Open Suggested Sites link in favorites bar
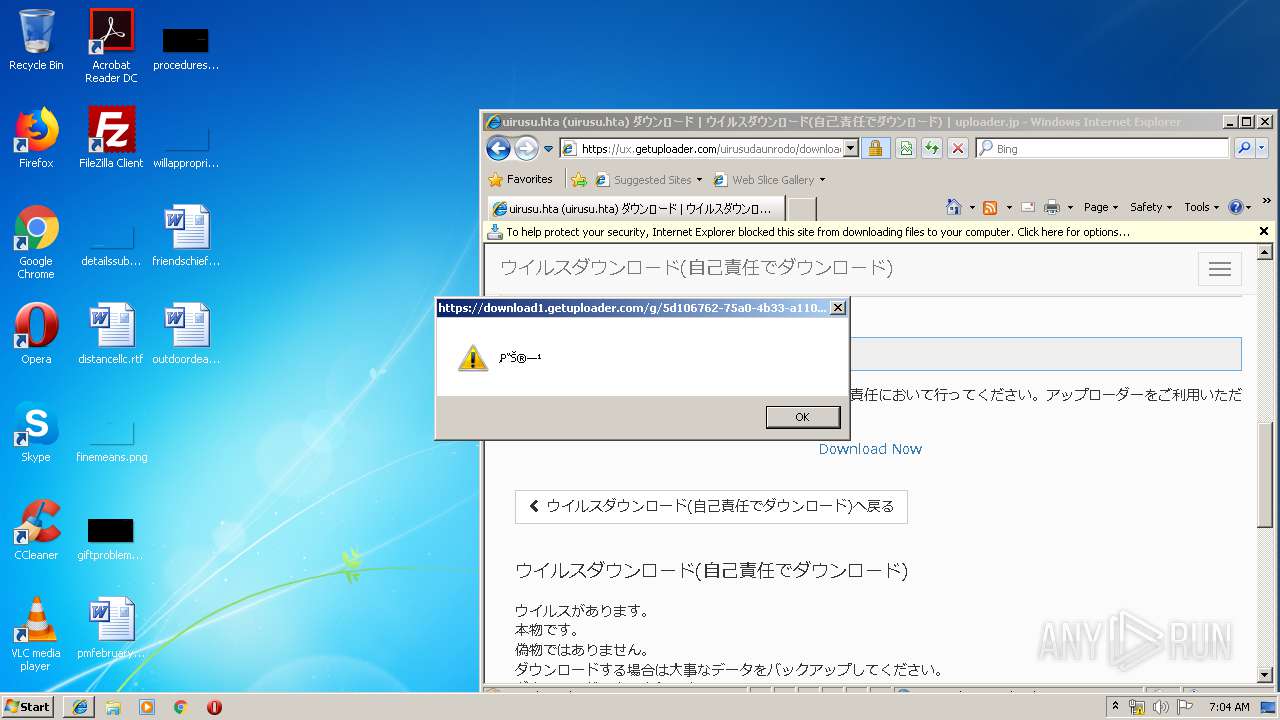The image size is (1280, 720). pos(643,180)
